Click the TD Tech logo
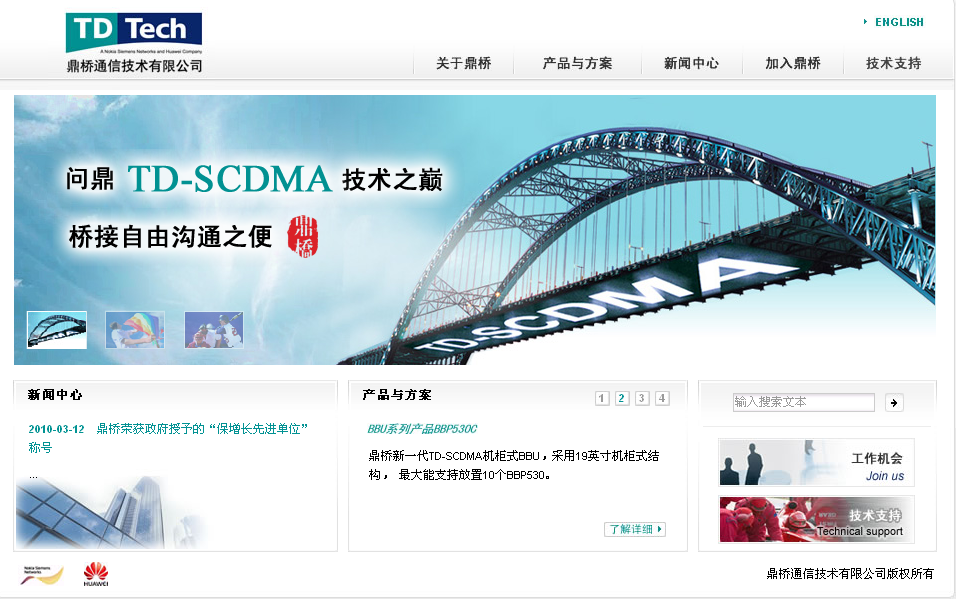This screenshot has width=956, height=599. pos(134,43)
